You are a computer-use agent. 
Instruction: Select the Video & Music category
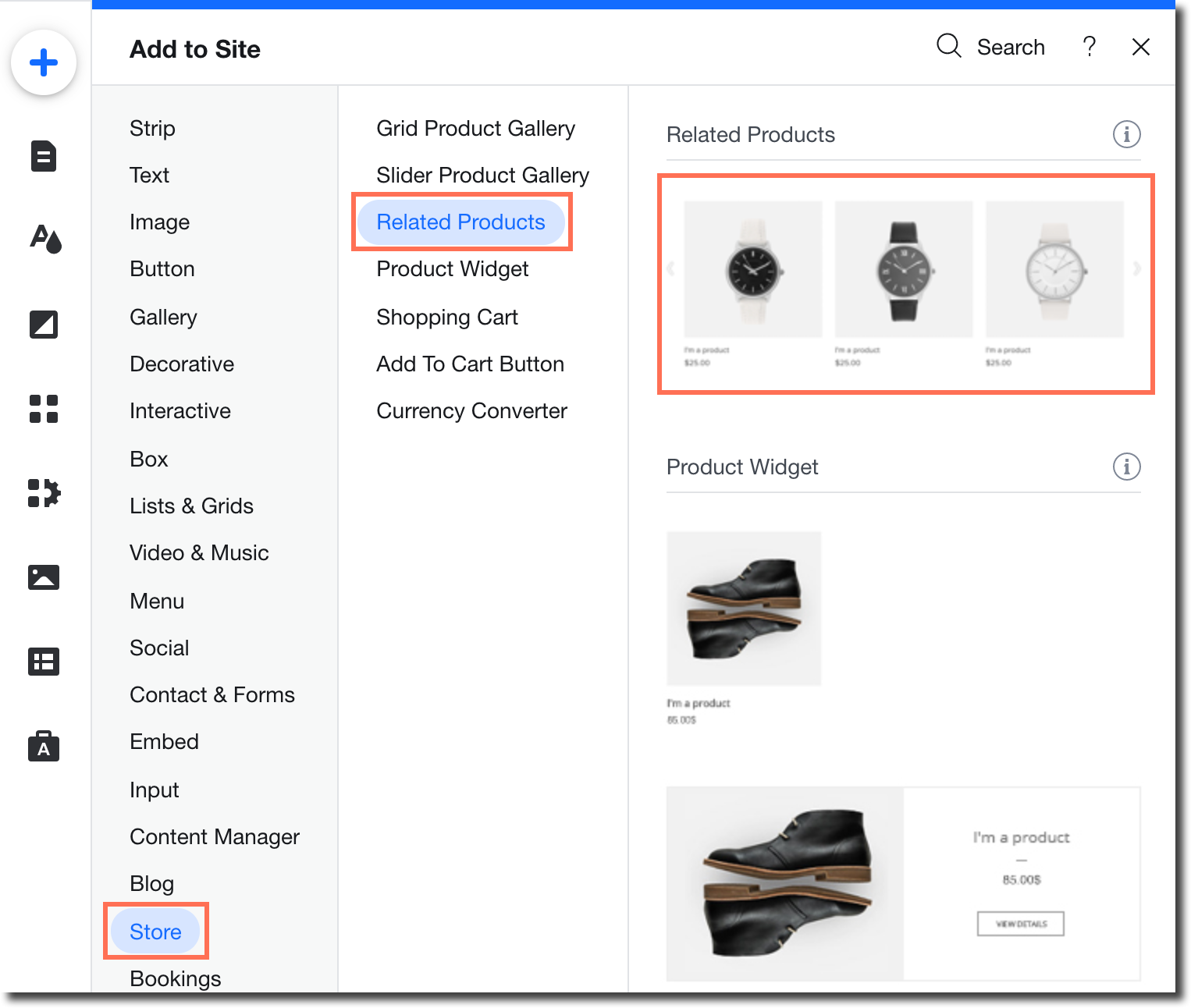coord(199,553)
